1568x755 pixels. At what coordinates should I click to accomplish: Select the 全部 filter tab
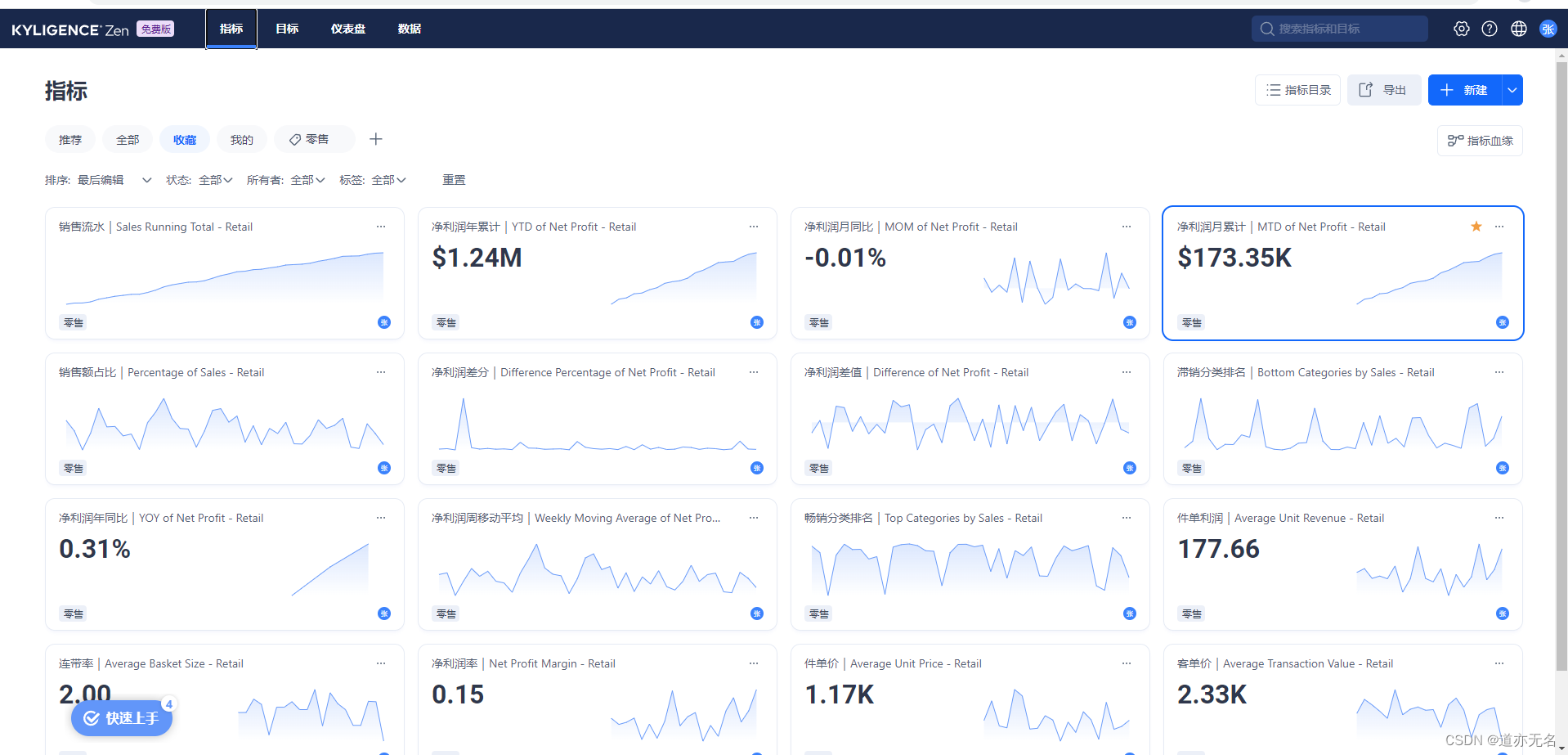128,140
